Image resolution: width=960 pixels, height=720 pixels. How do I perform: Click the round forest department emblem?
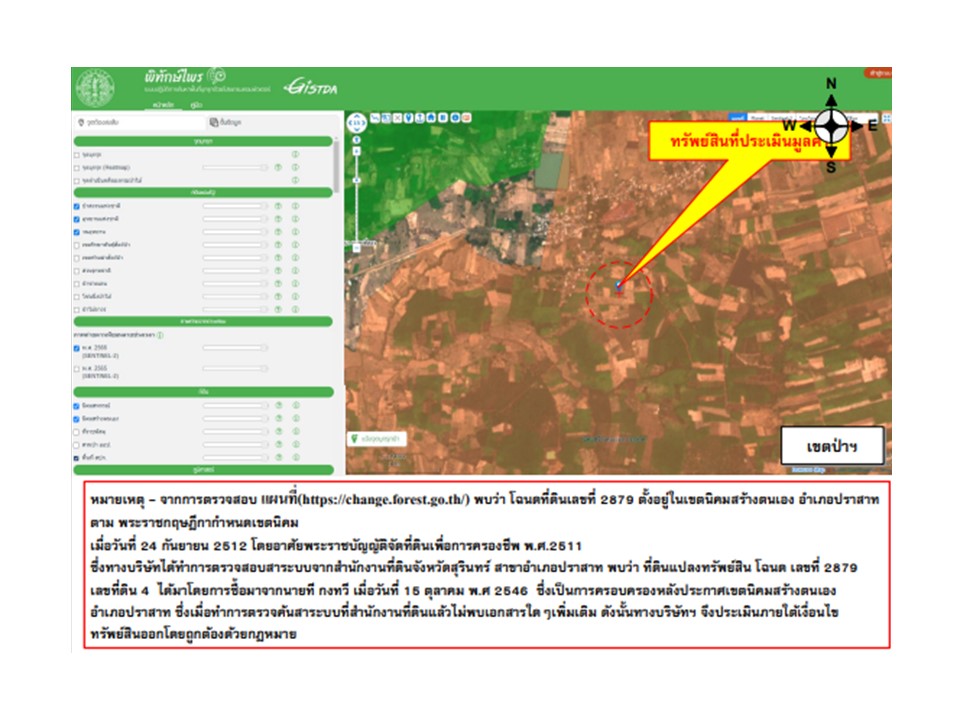click(x=95, y=89)
